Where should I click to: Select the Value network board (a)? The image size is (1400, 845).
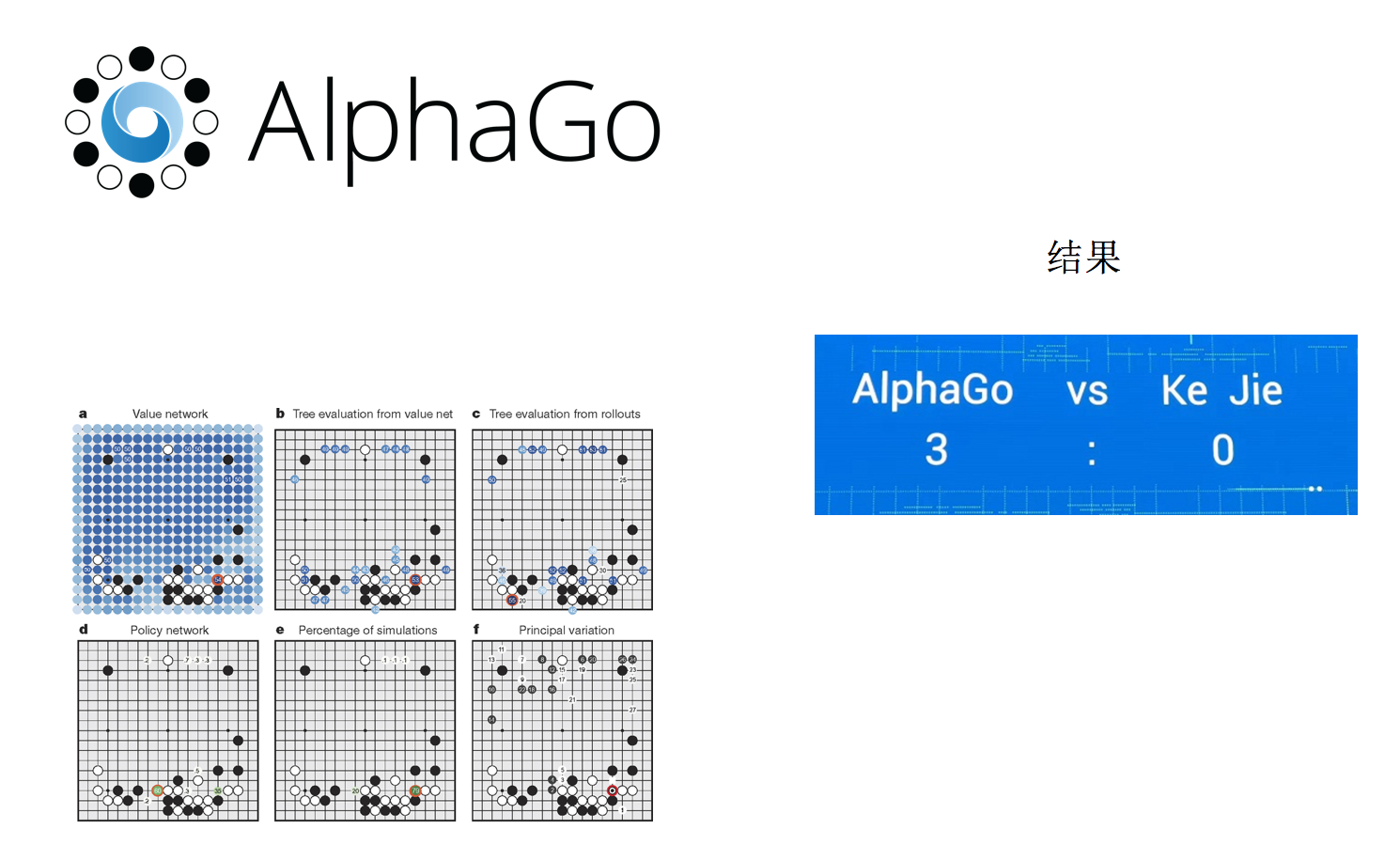168,519
